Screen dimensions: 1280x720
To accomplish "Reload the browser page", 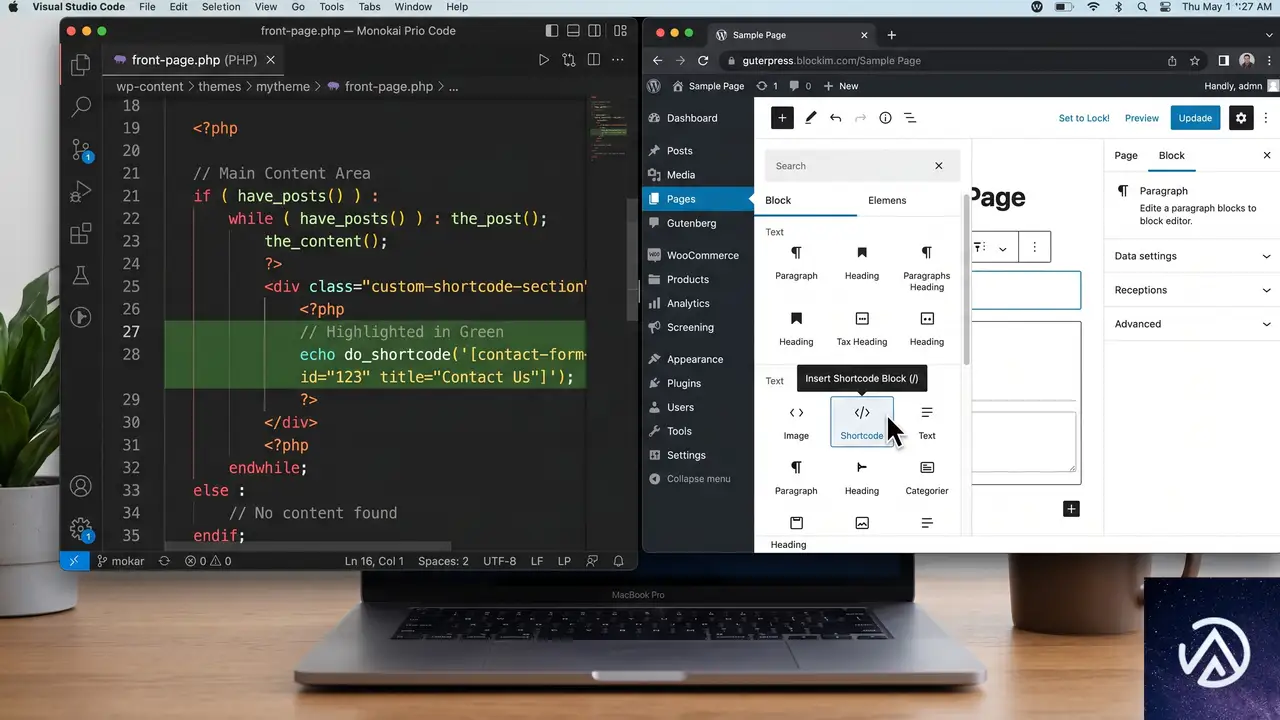I will point(704,61).
